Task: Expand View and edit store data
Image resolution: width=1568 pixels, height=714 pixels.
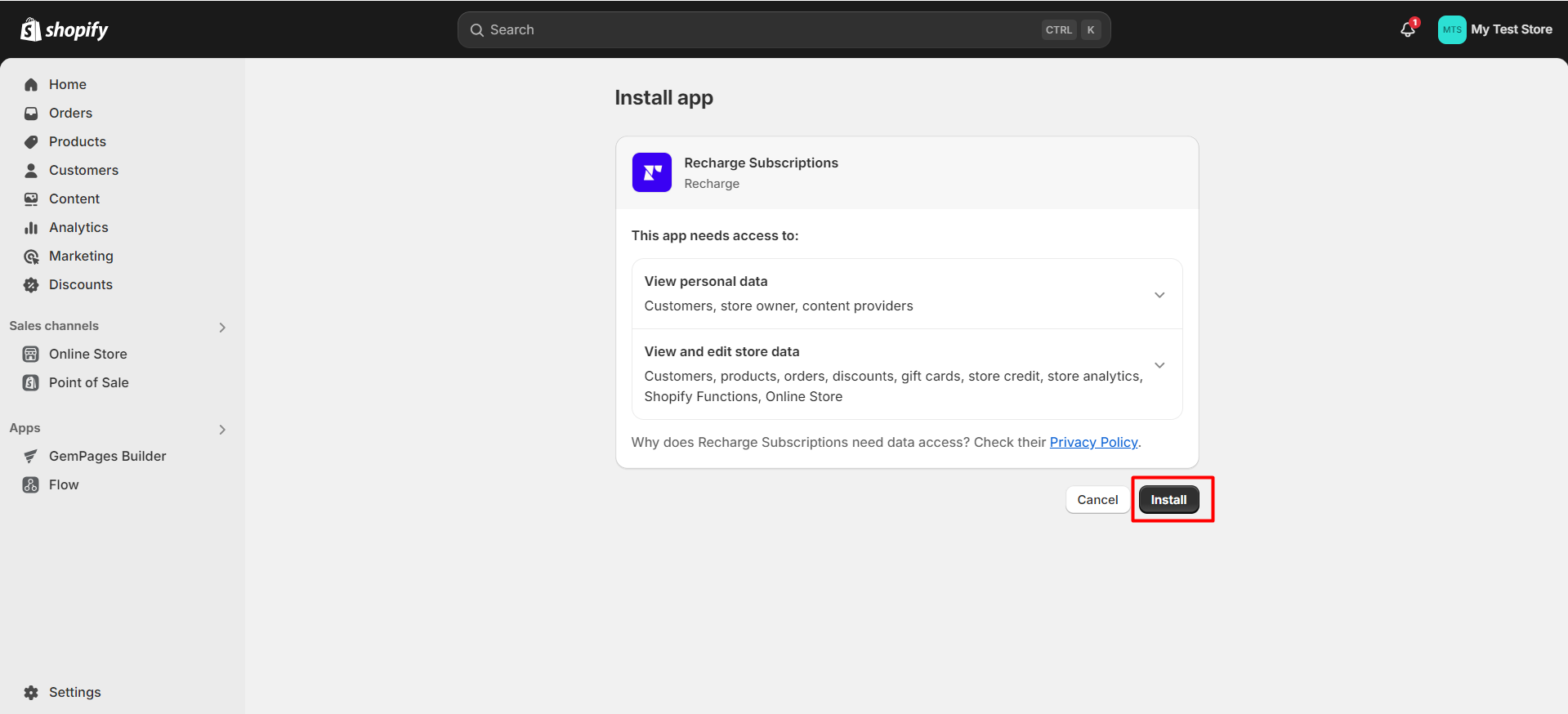Action: click(1159, 364)
